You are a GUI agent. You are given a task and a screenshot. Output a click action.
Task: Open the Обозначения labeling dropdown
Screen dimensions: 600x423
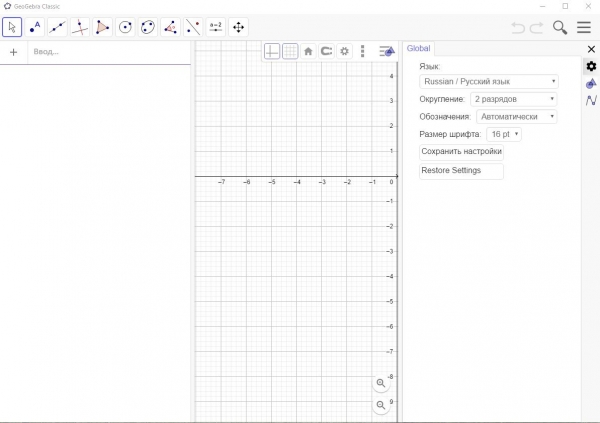pyautogui.click(x=517, y=117)
